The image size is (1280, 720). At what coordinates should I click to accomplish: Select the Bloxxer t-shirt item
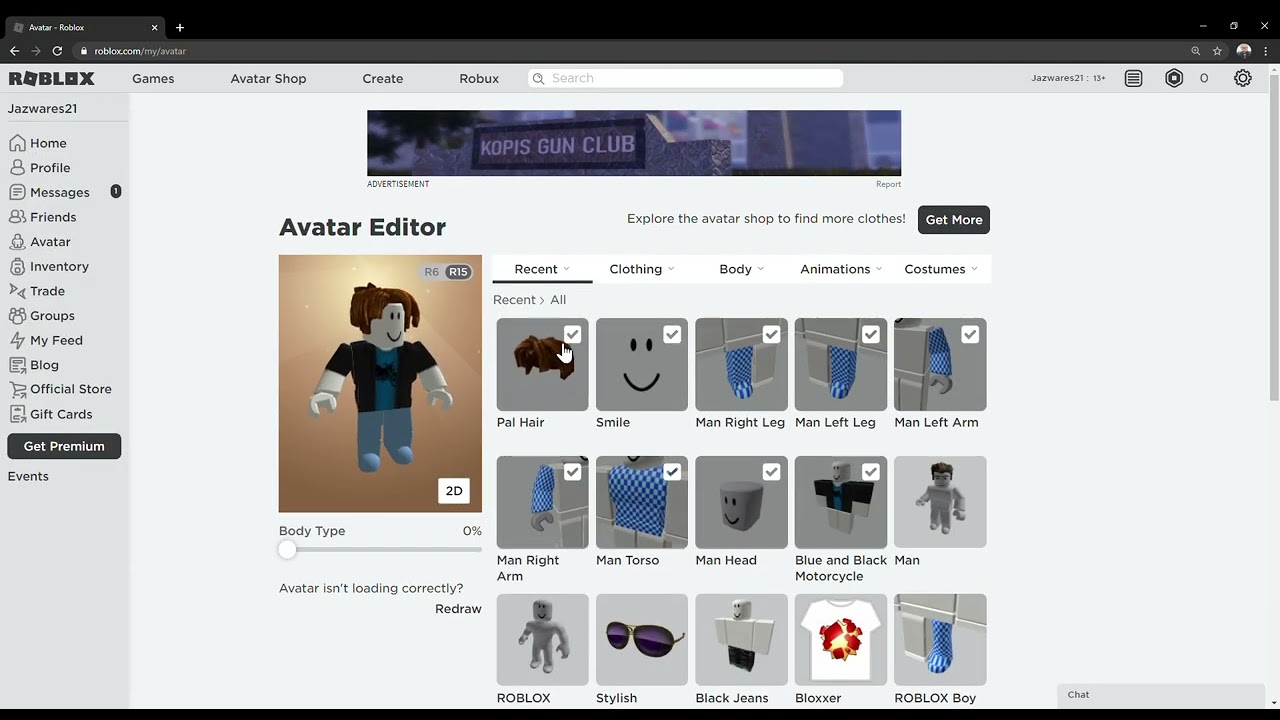(x=841, y=640)
